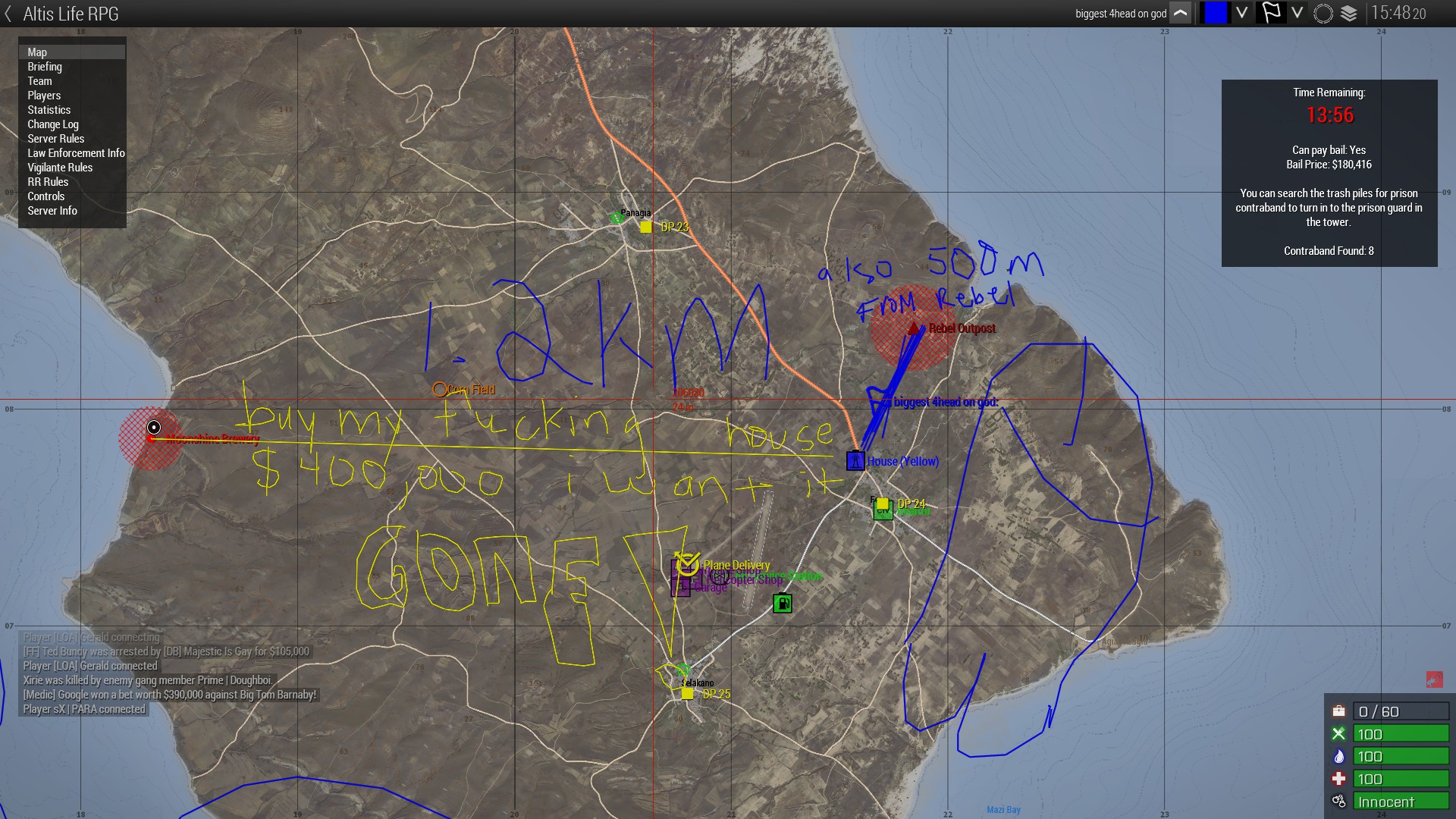Click the red Rebel Outpost triangle marker
Image resolution: width=1456 pixels, height=819 pixels.
point(915,328)
